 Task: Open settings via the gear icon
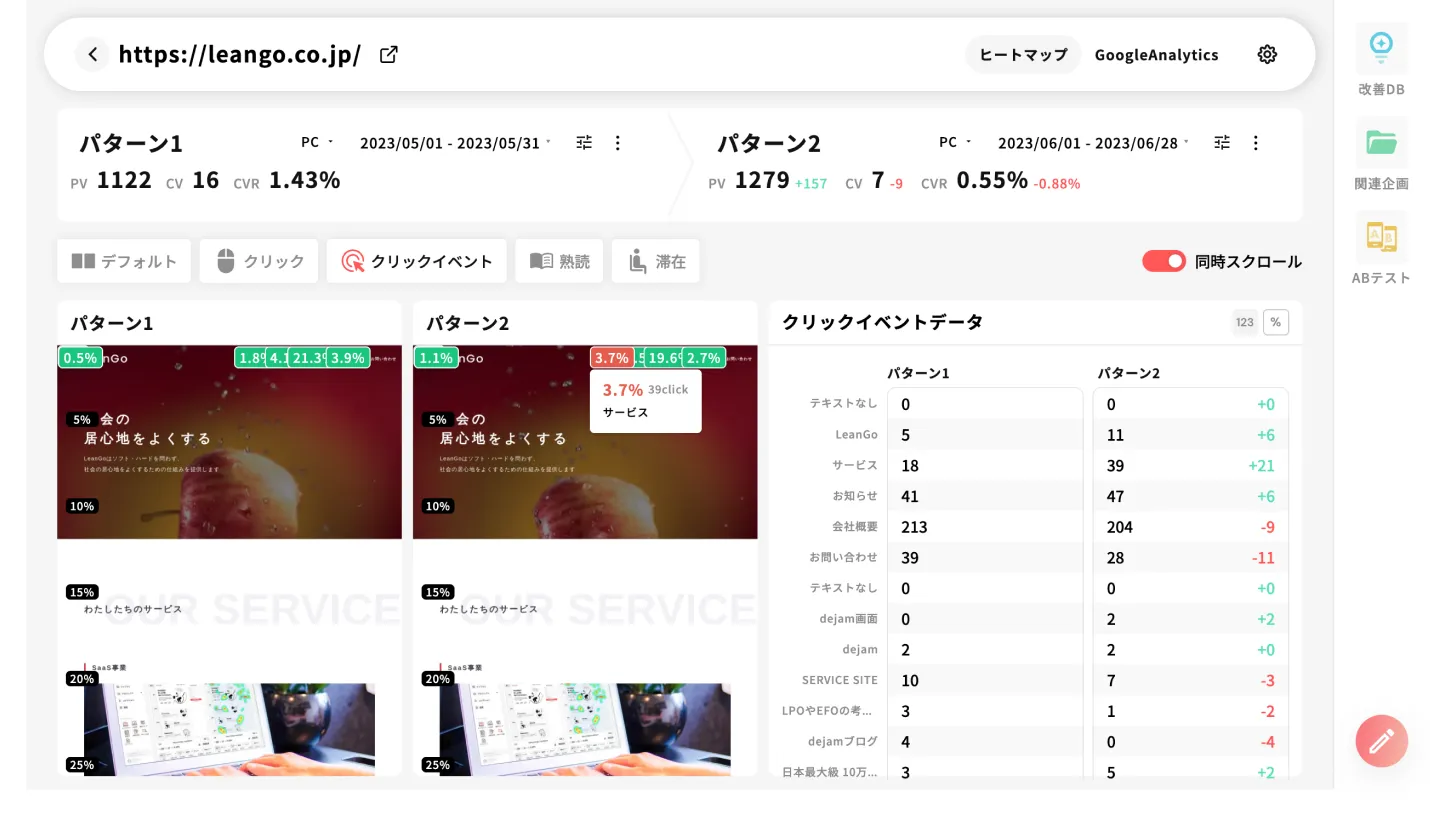click(x=1267, y=54)
